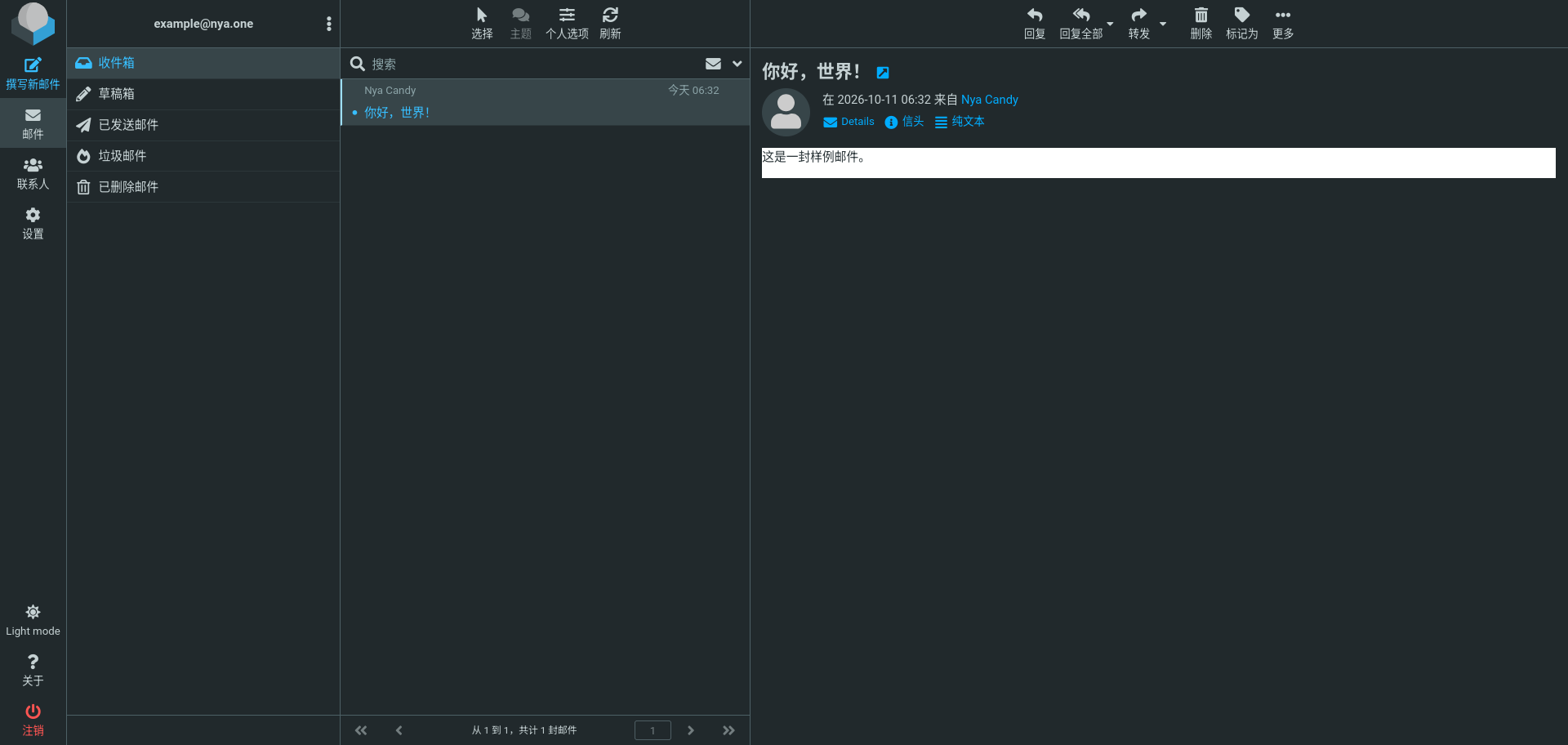
Task: Show message Details
Action: [x=849, y=122]
